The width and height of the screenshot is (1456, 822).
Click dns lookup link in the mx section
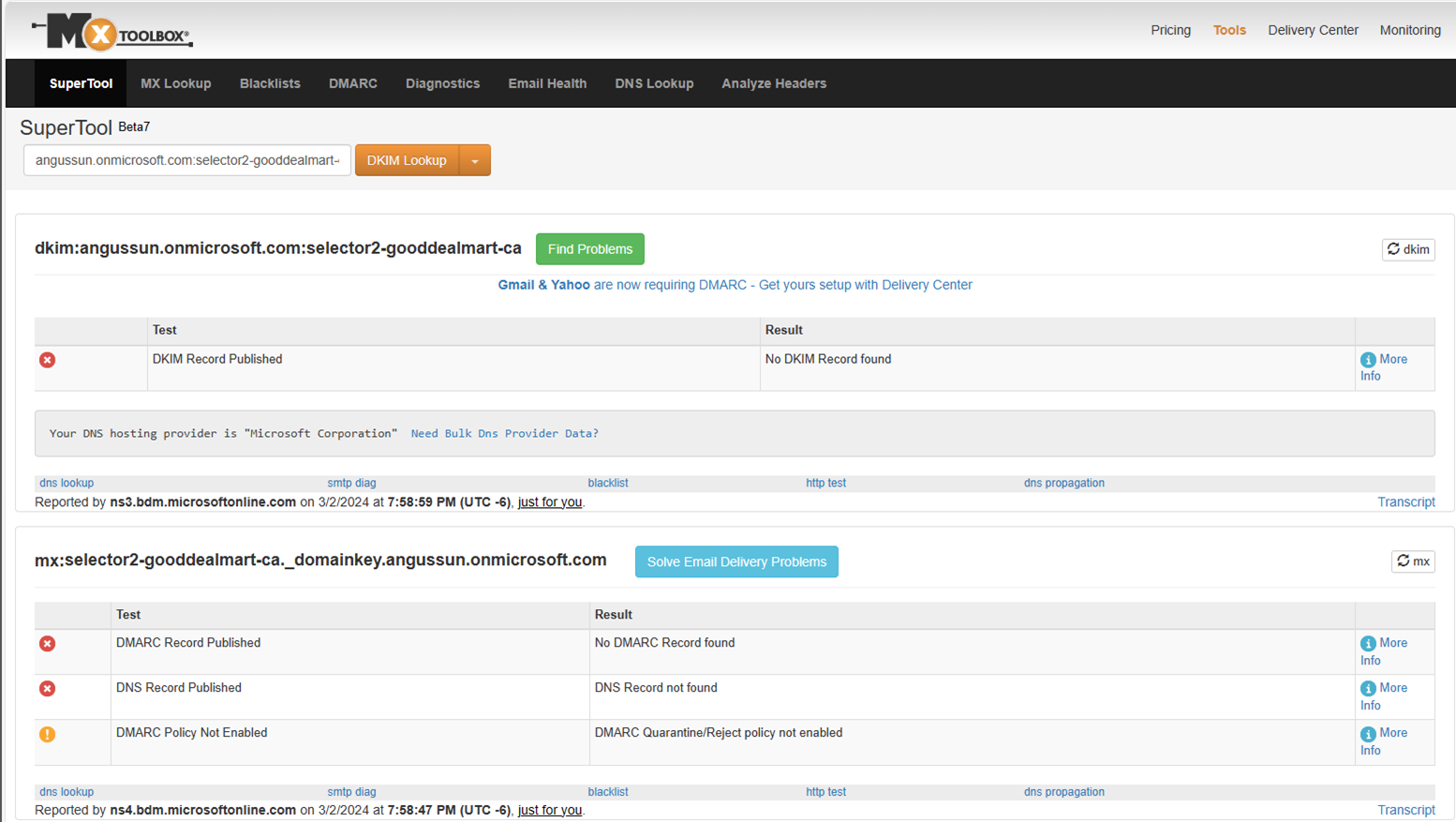pos(67,792)
